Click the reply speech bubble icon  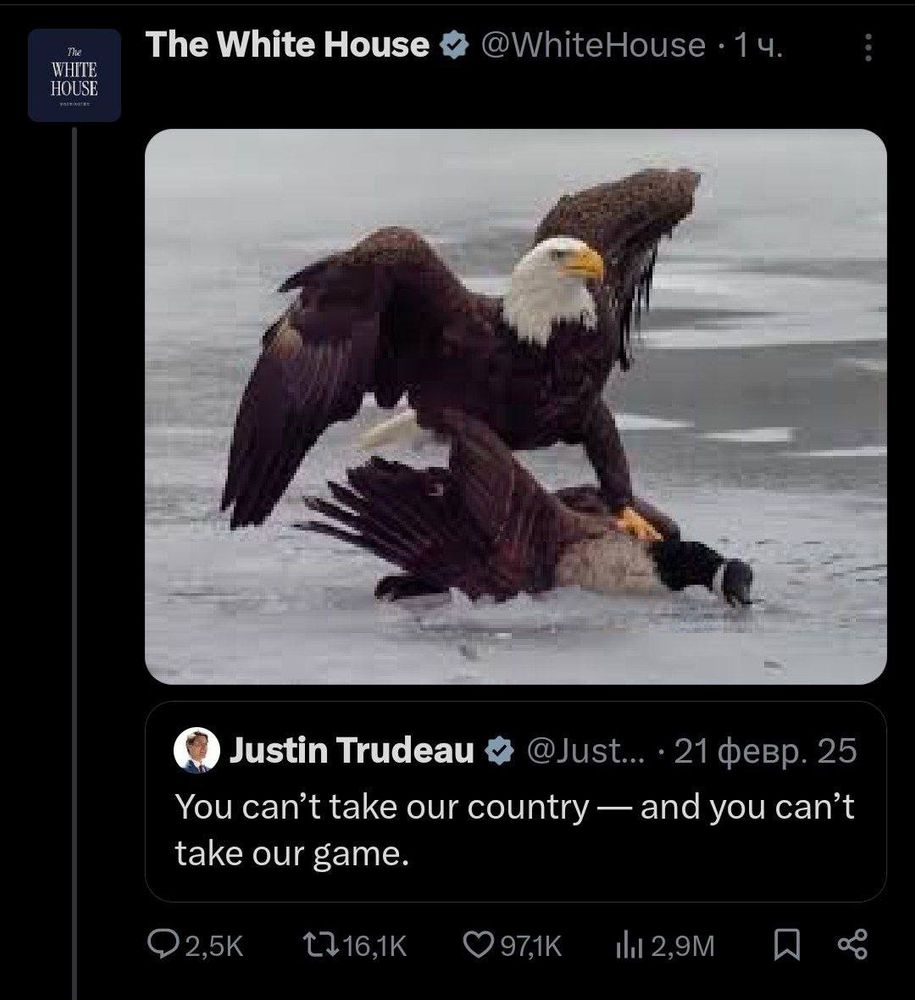[163, 945]
